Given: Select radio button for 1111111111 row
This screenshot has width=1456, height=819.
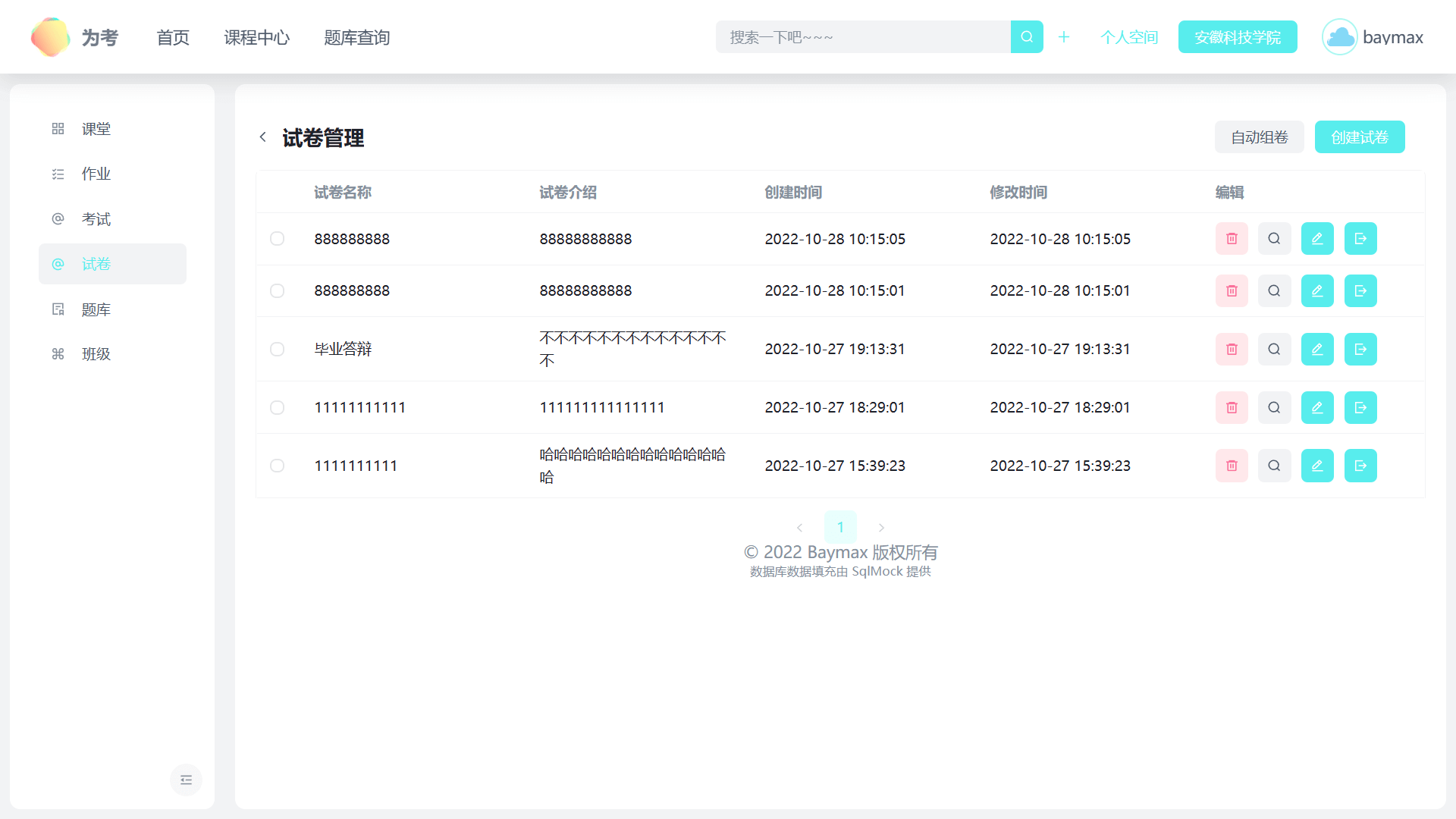Looking at the screenshot, I should pyautogui.click(x=278, y=466).
